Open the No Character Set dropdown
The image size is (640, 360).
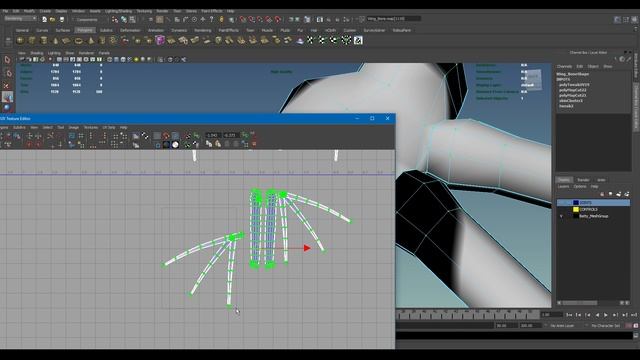(x=606, y=326)
